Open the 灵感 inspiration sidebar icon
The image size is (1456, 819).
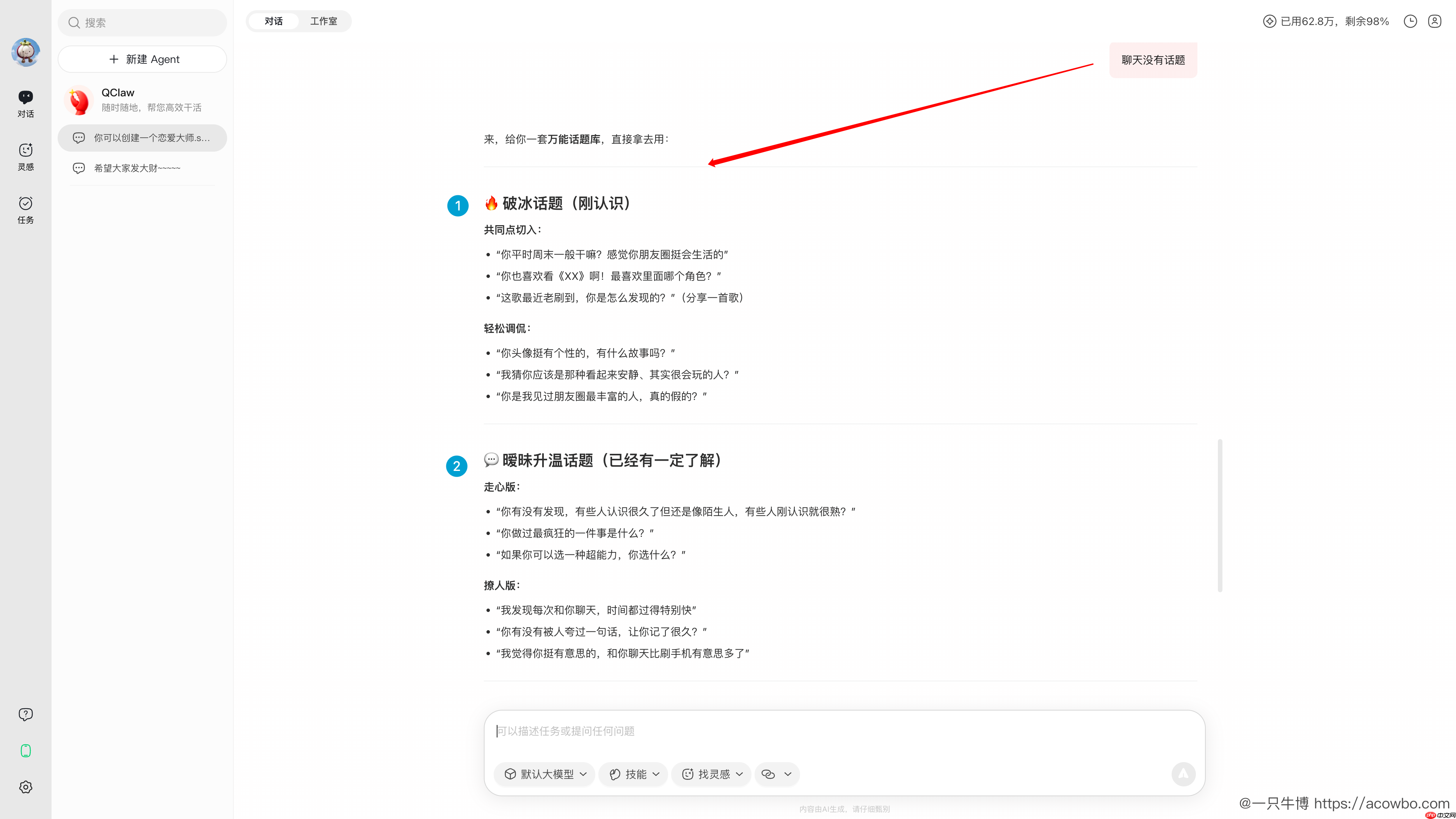(25, 157)
